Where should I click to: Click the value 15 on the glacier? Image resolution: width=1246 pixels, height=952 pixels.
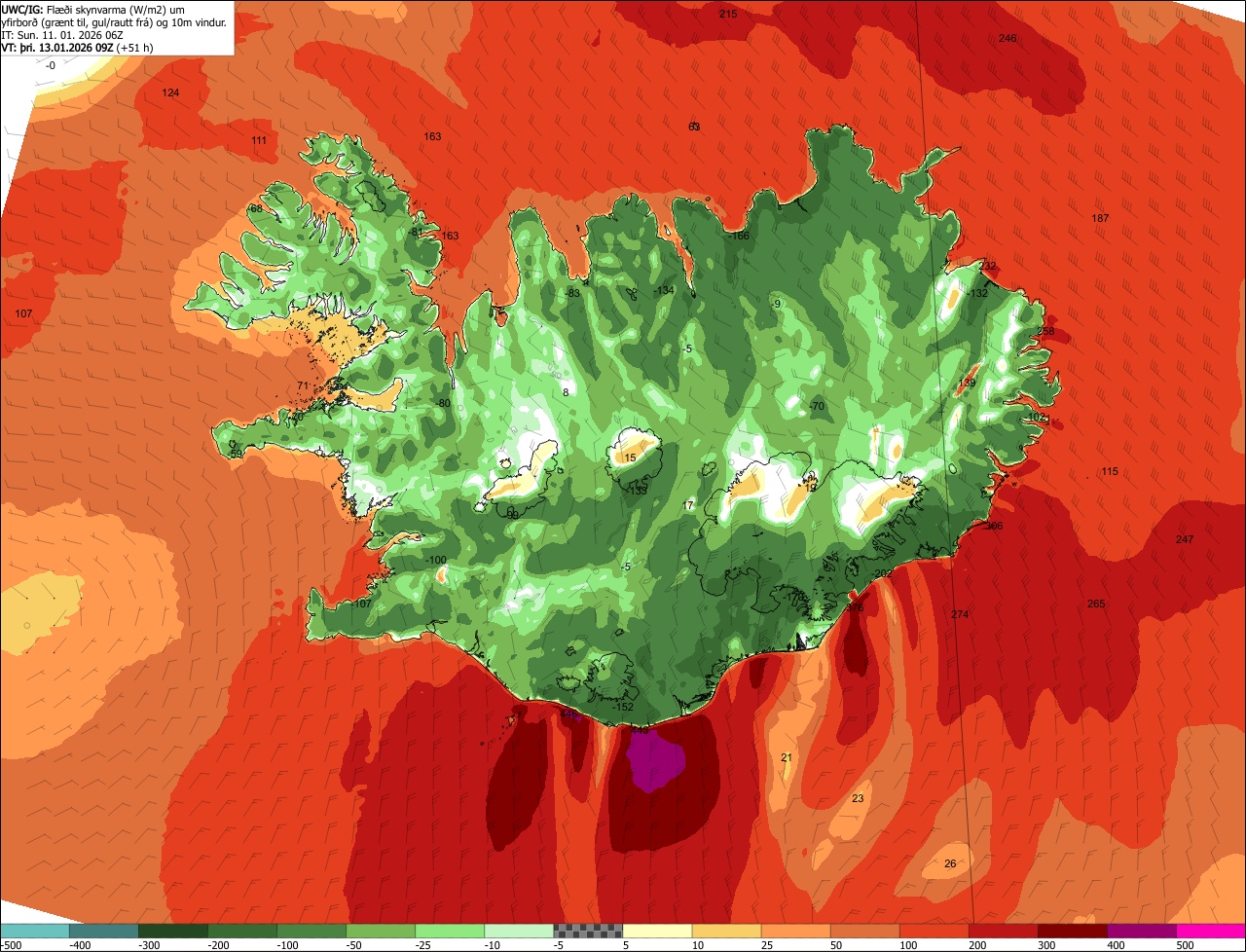coord(630,458)
